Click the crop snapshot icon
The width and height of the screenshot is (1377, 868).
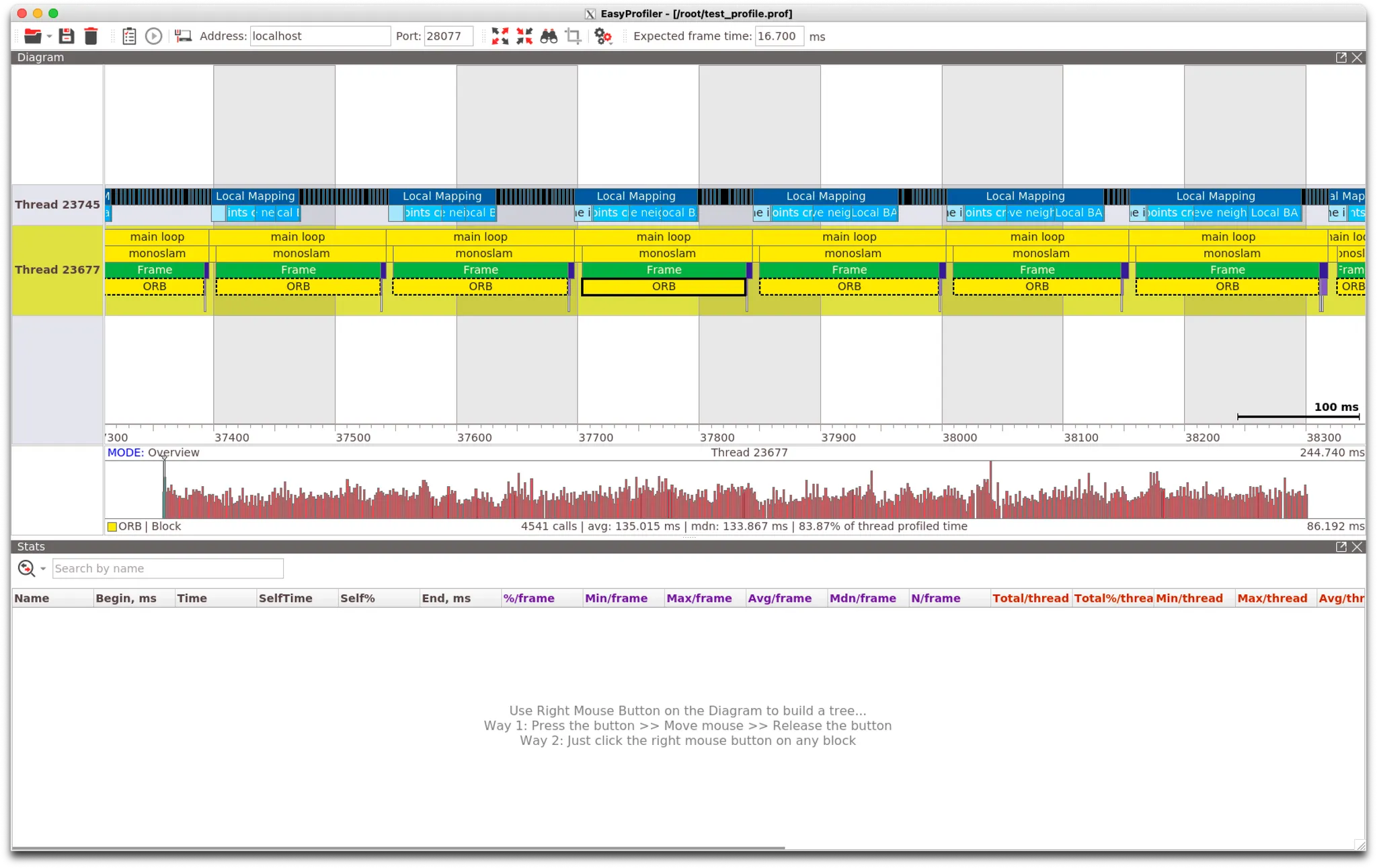574,36
